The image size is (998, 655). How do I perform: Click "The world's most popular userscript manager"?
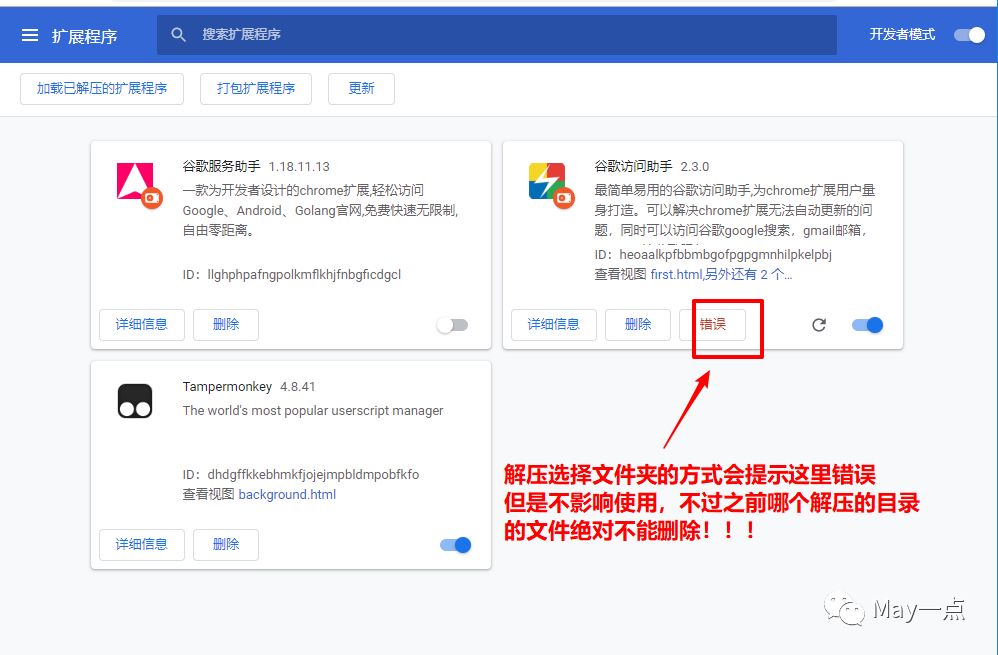(313, 411)
